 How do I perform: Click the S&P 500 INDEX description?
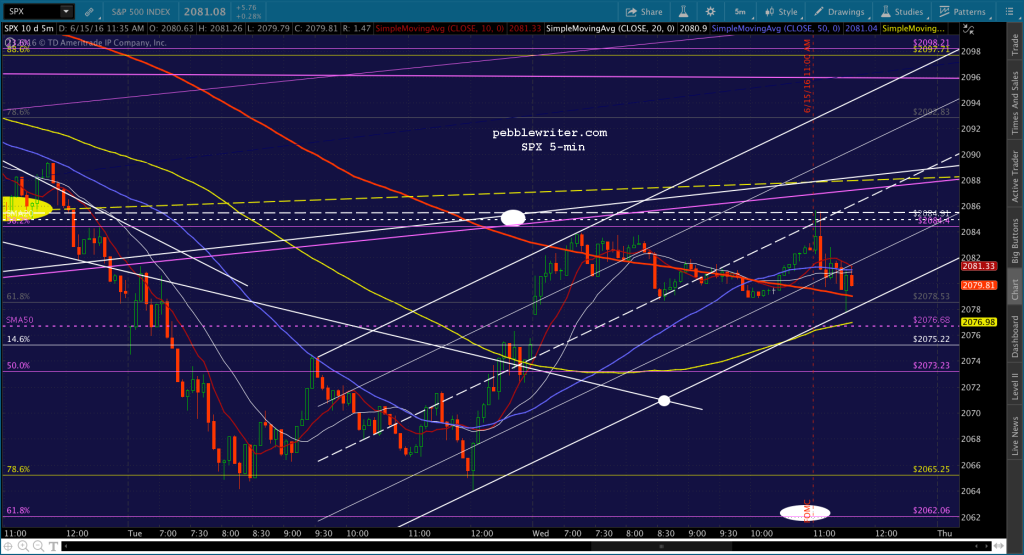pos(140,12)
